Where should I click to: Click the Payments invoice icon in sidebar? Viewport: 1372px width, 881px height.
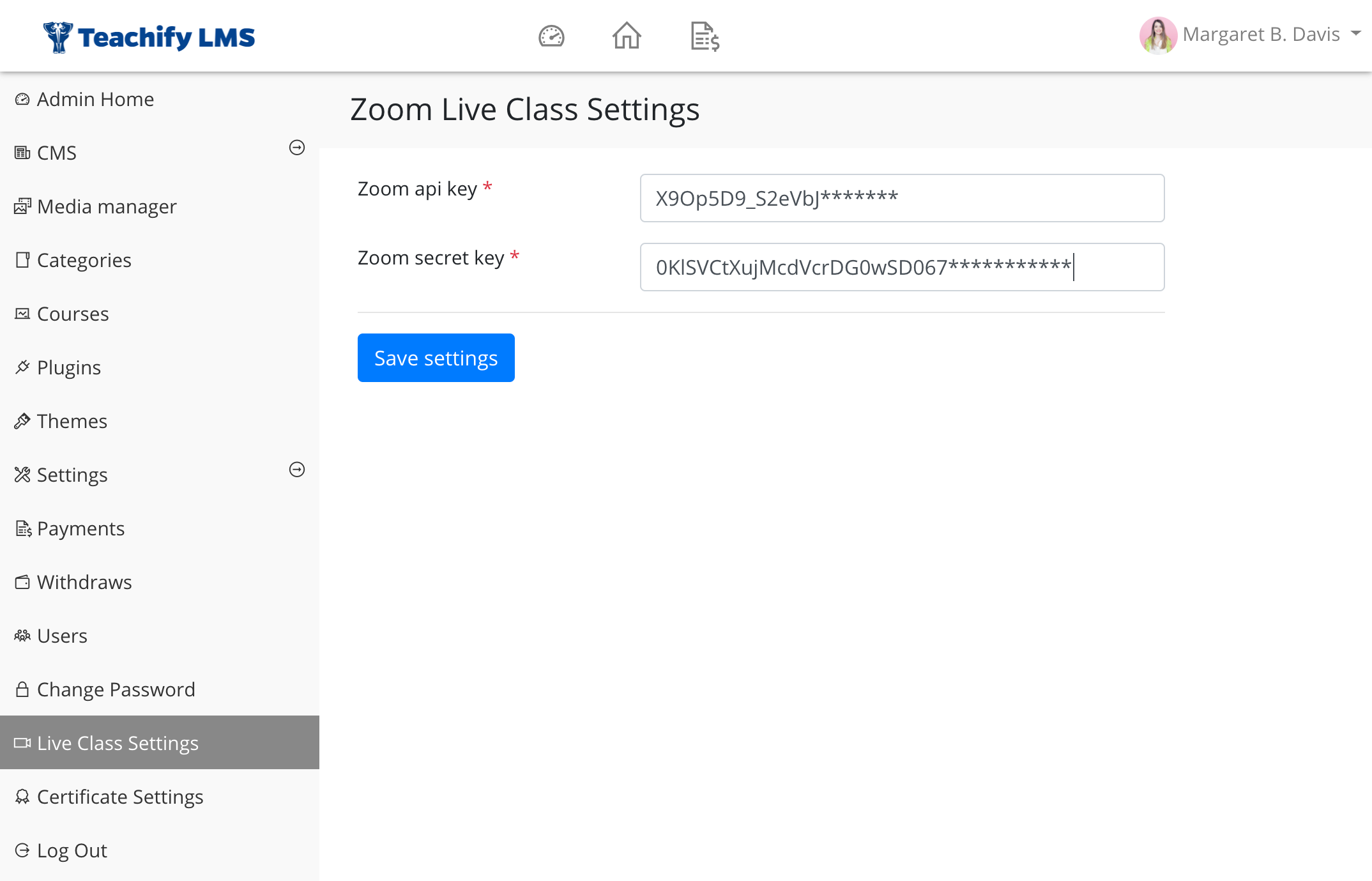pos(23,528)
